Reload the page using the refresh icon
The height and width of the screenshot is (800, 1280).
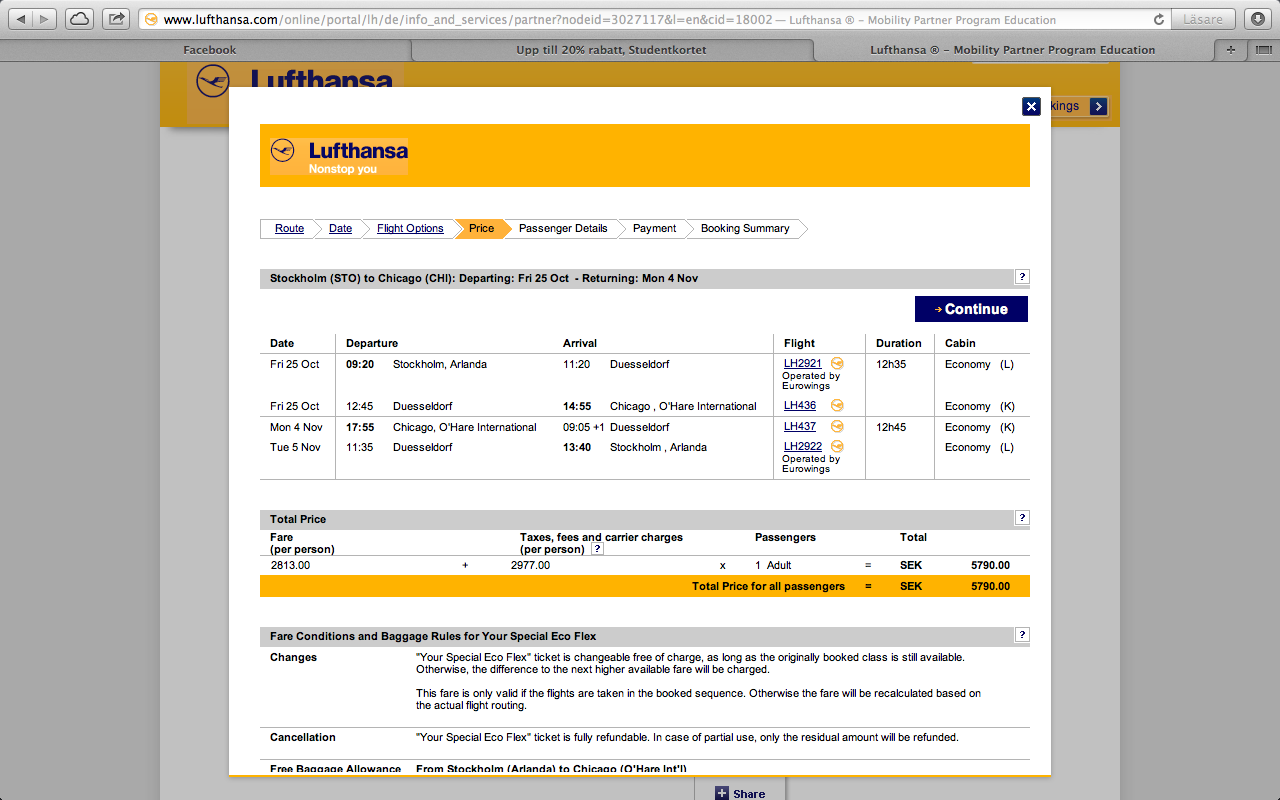point(1159,19)
